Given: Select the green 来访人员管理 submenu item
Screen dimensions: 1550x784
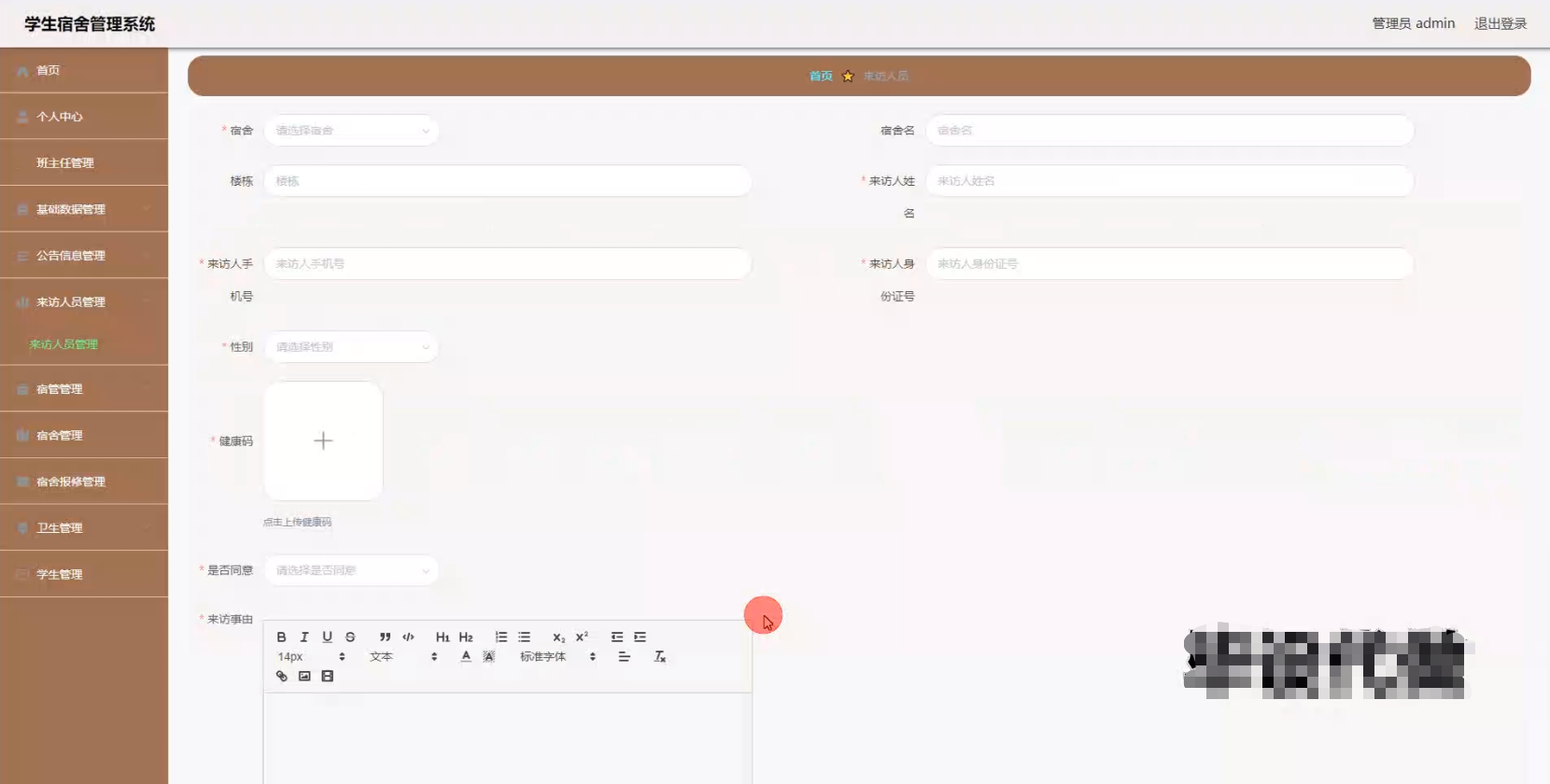Looking at the screenshot, I should 63,344.
